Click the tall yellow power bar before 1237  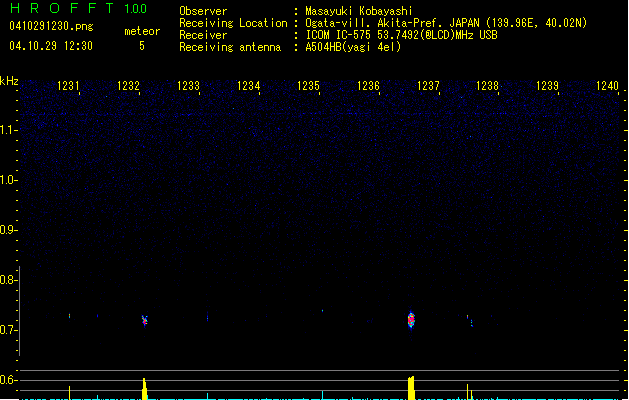tap(411, 388)
